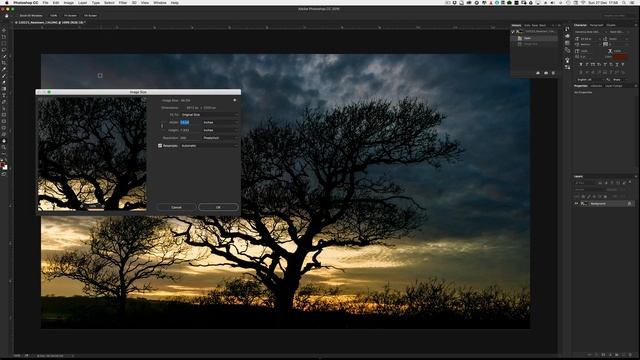This screenshot has width=640, height=360.
Task: Click the OK button in Image Size
Action: 218,207
